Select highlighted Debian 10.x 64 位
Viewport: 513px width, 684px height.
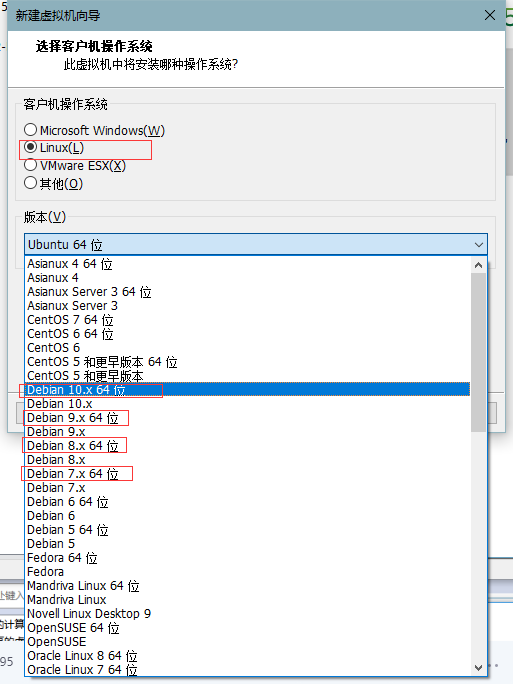click(x=248, y=390)
